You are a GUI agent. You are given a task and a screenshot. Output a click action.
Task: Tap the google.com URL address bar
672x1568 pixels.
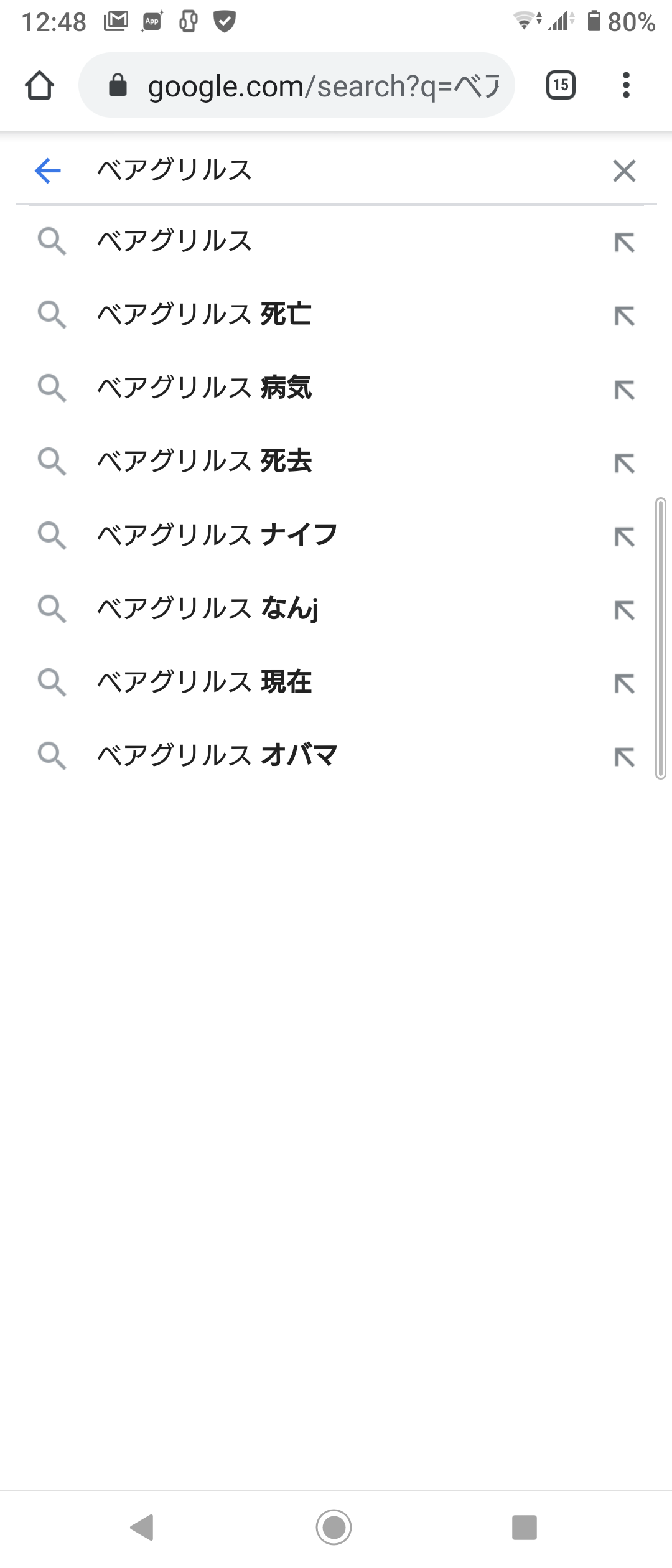click(324, 85)
